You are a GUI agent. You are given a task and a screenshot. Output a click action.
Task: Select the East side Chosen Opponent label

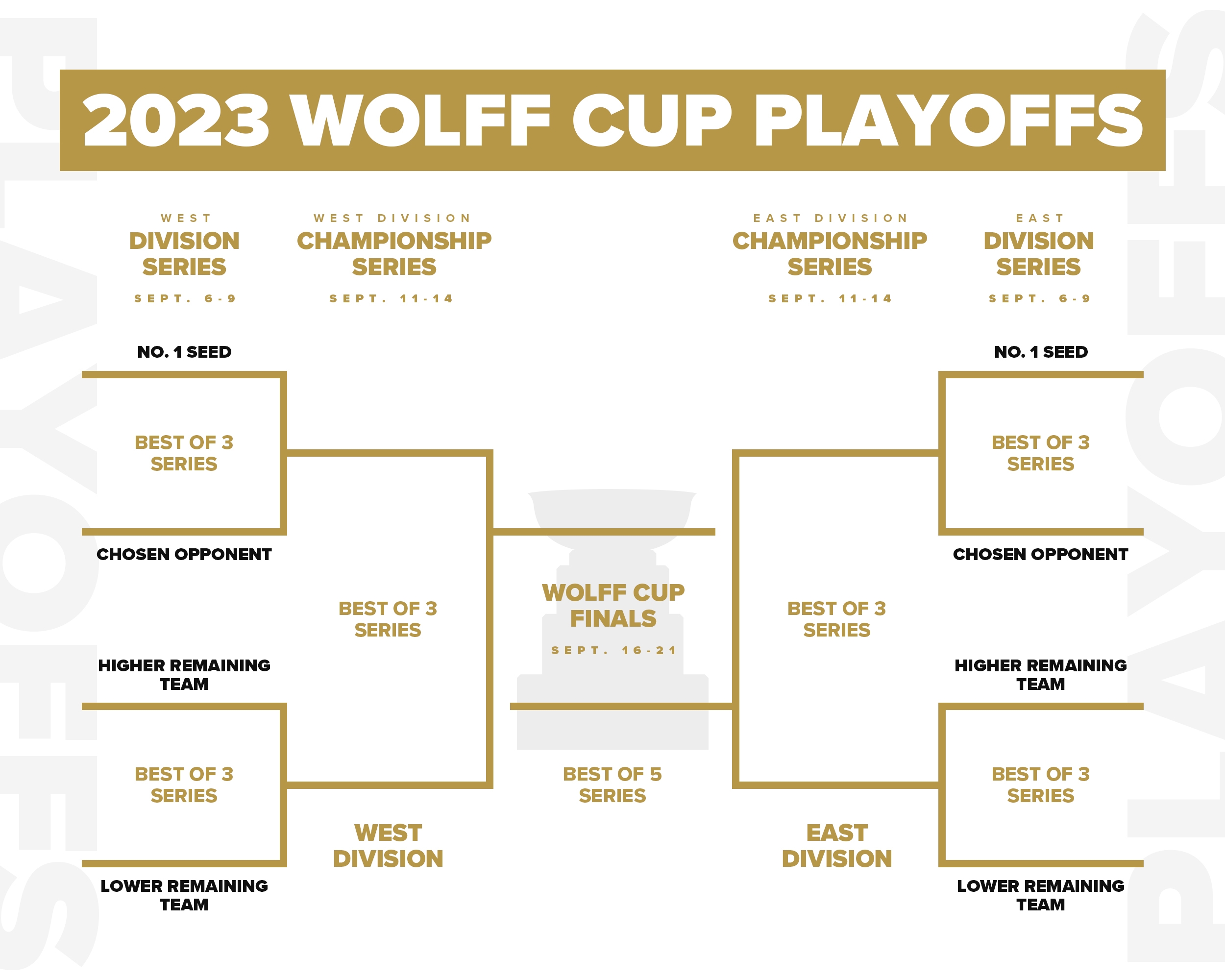(1040, 555)
